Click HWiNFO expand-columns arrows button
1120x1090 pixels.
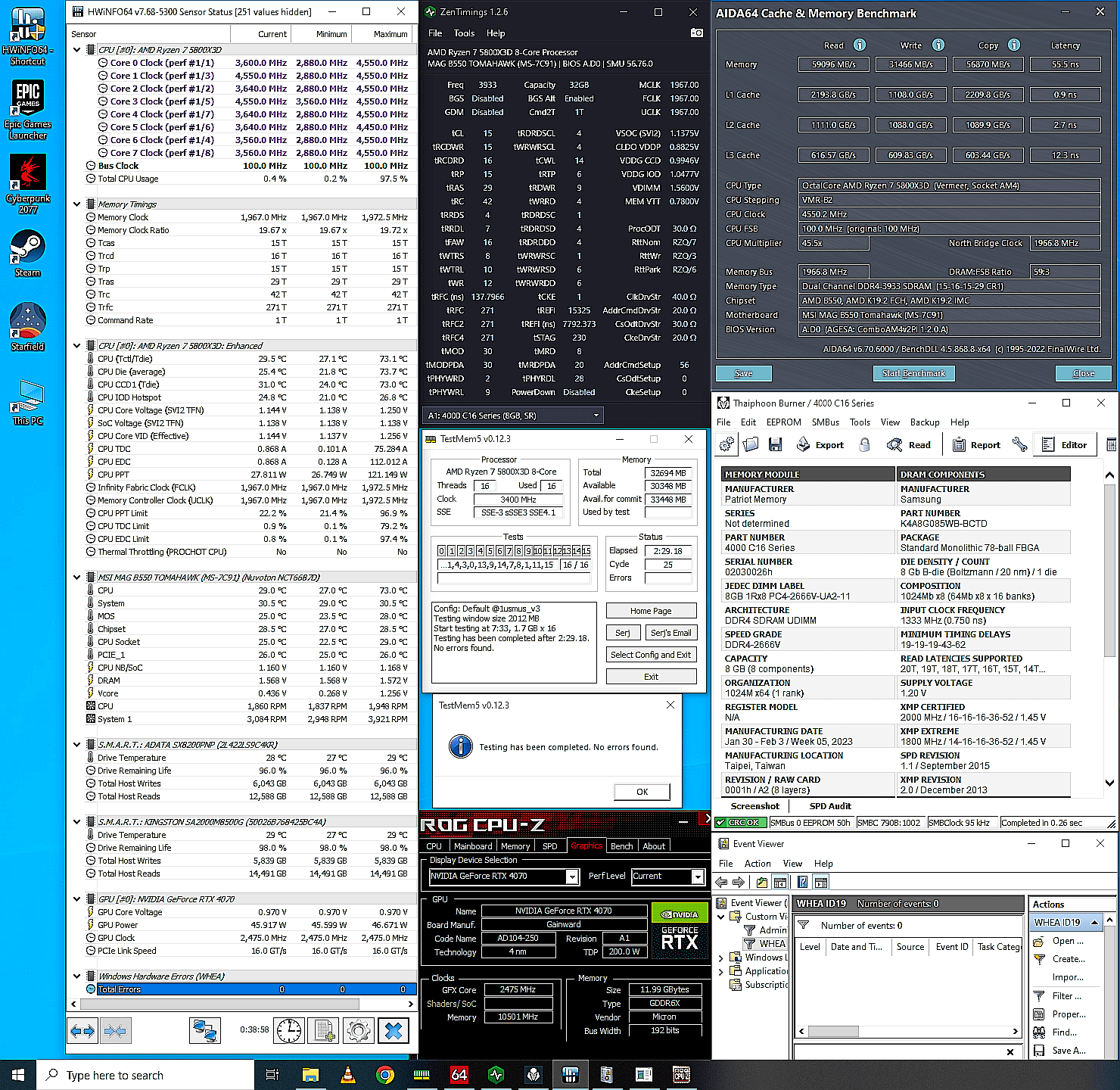[82, 1030]
